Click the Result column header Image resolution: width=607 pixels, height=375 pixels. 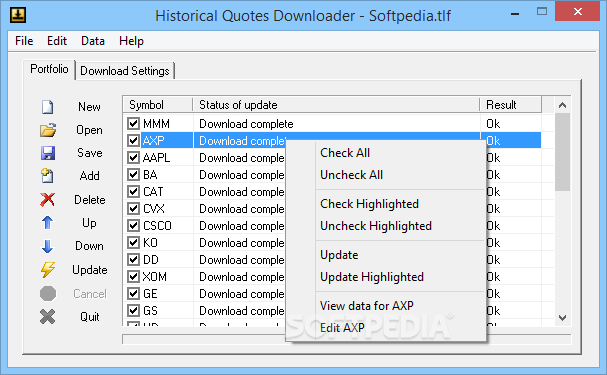(511, 105)
